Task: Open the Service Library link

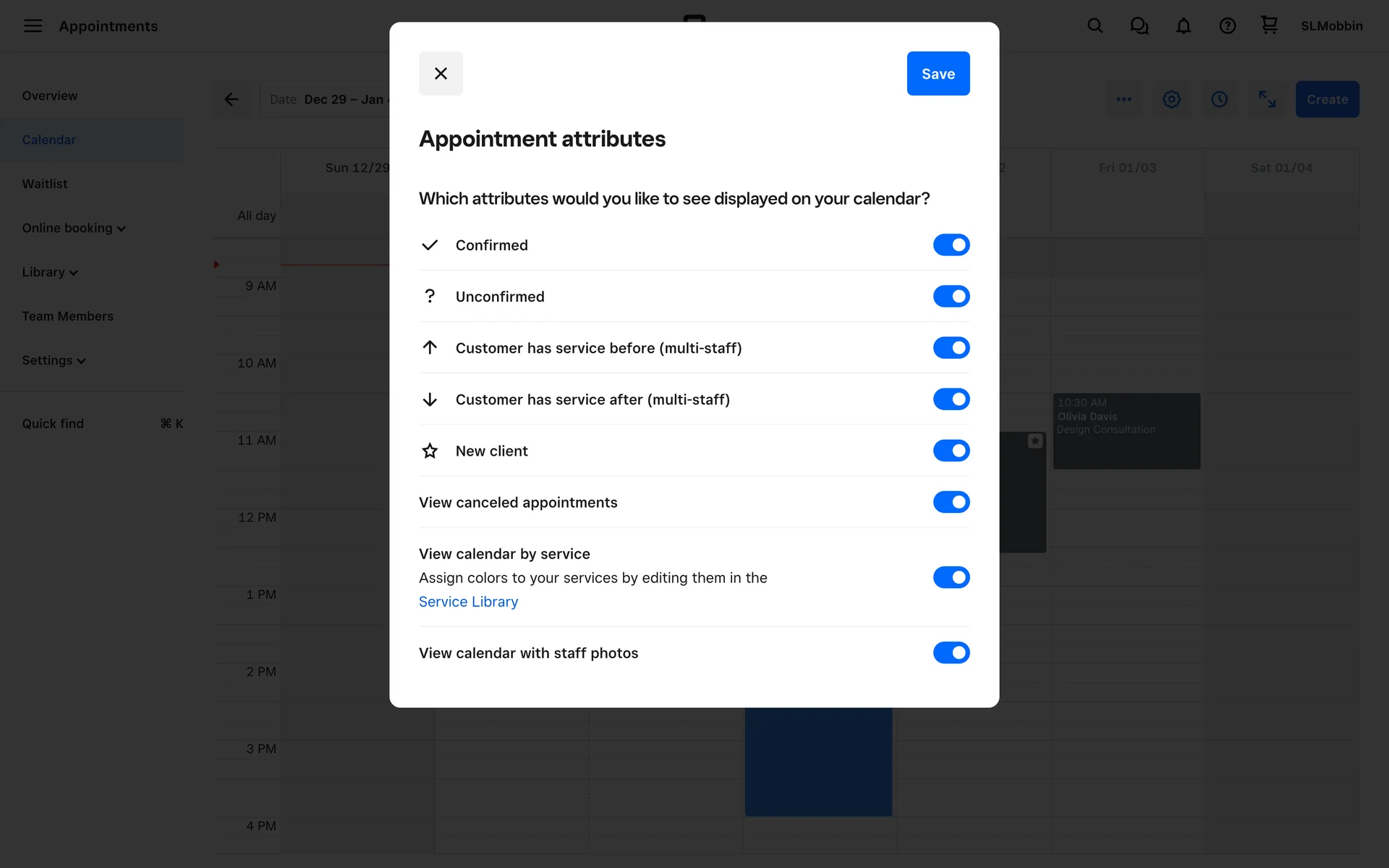Action: tap(468, 602)
